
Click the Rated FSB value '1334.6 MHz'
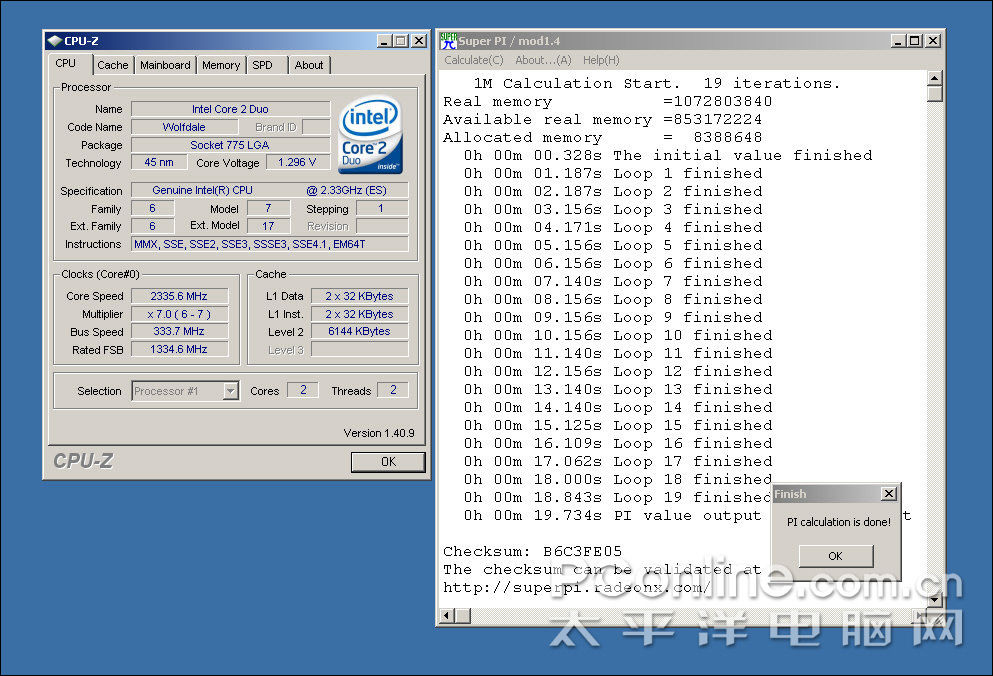pyautogui.click(x=179, y=349)
